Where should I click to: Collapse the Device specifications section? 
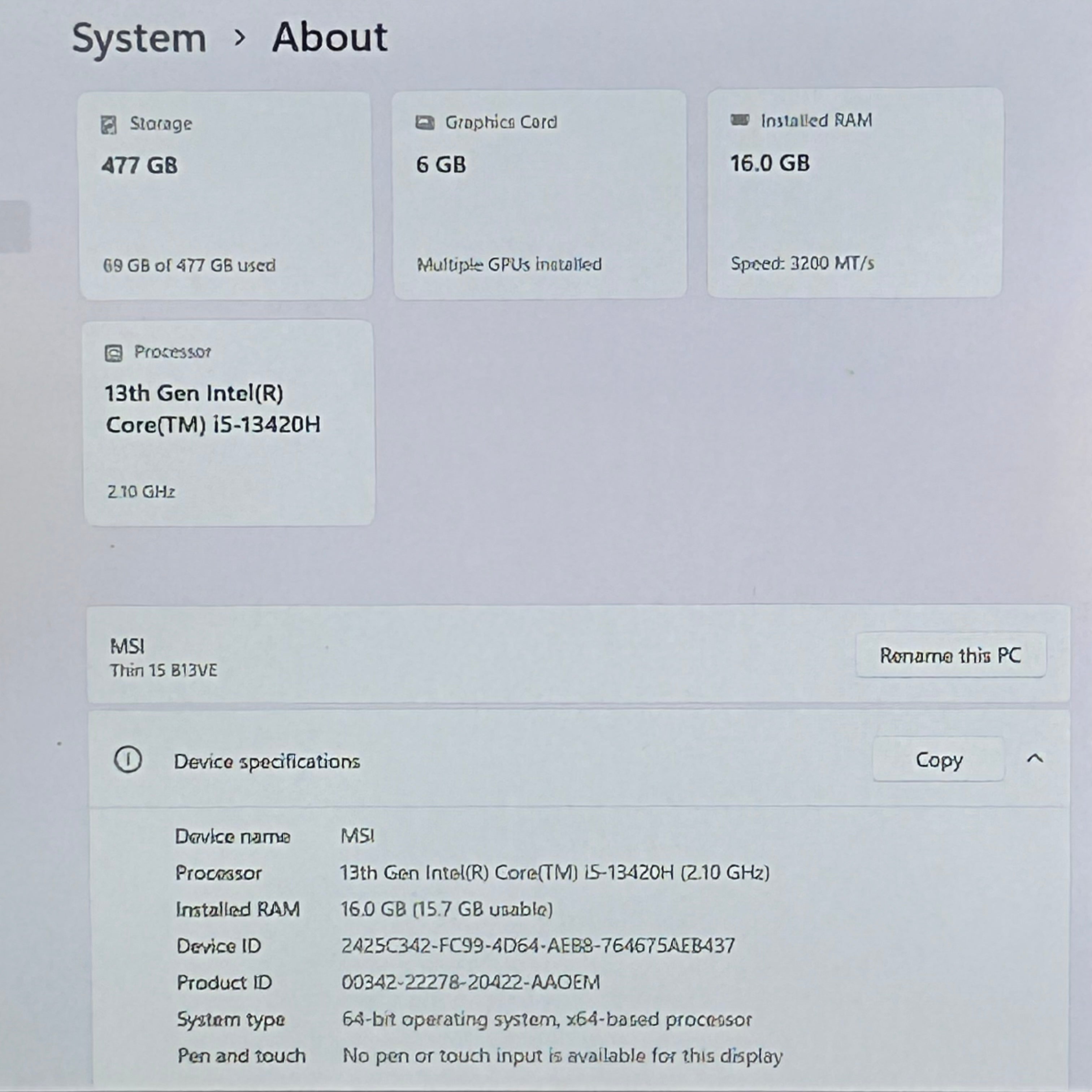click(1034, 759)
